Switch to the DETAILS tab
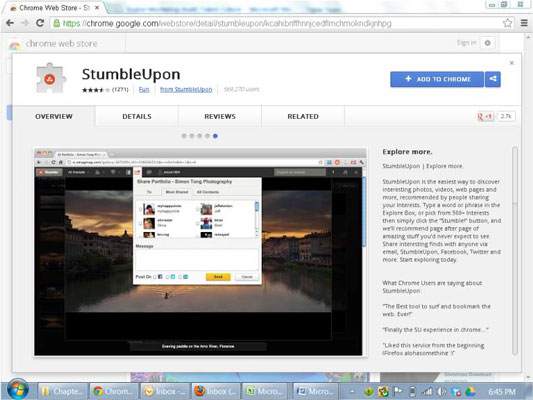The width and height of the screenshot is (533, 400). coord(137,116)
